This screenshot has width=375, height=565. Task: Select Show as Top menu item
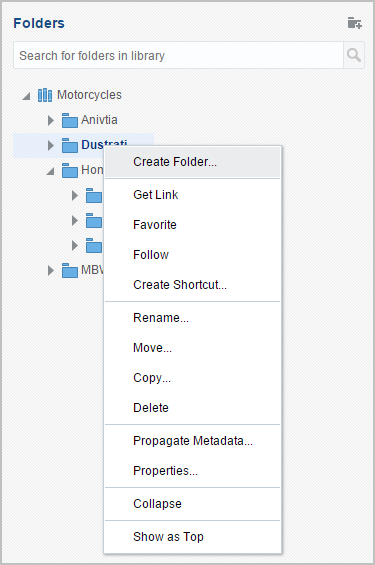(192, 537)
